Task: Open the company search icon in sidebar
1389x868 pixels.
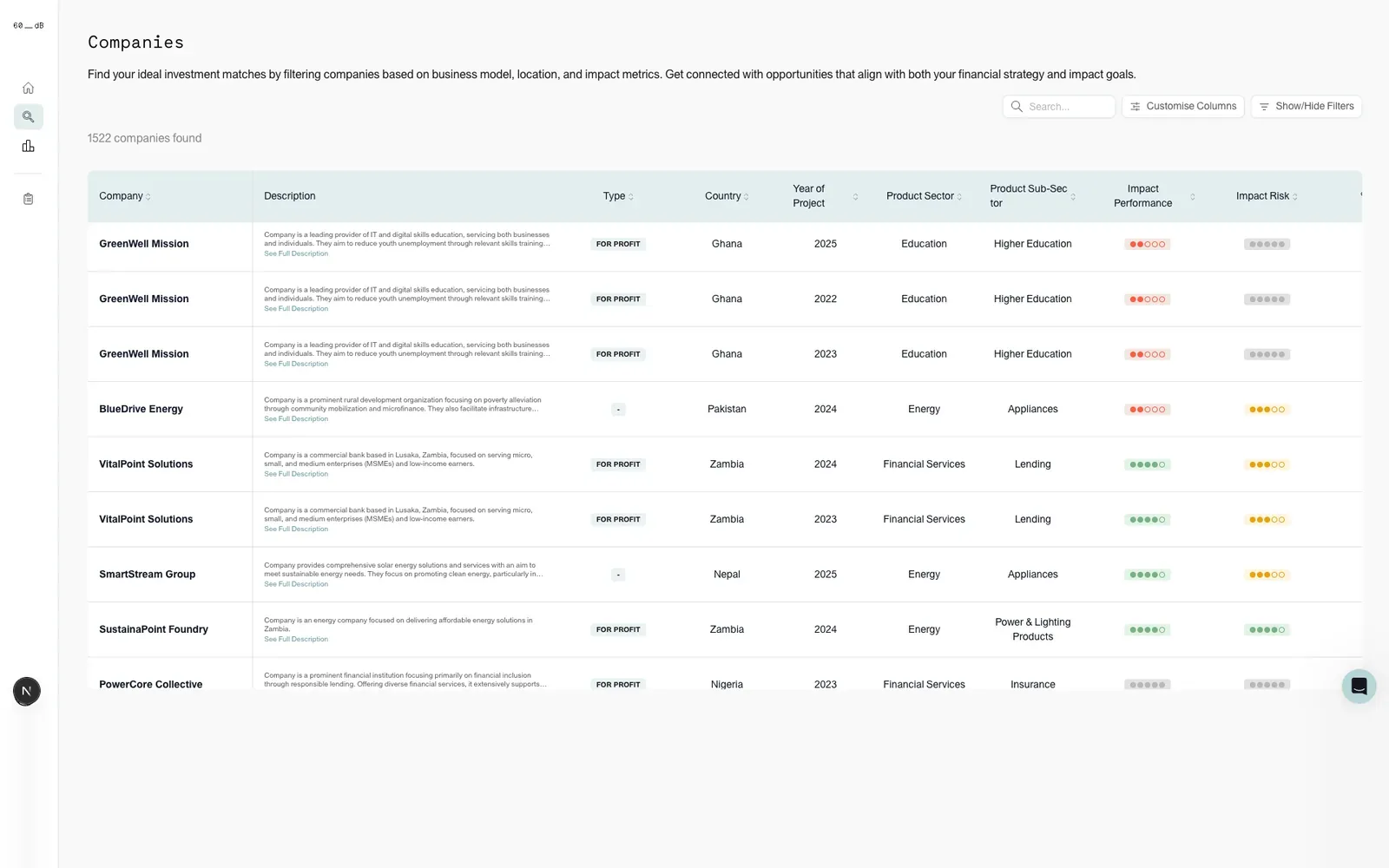Action: tap(28, 116)
